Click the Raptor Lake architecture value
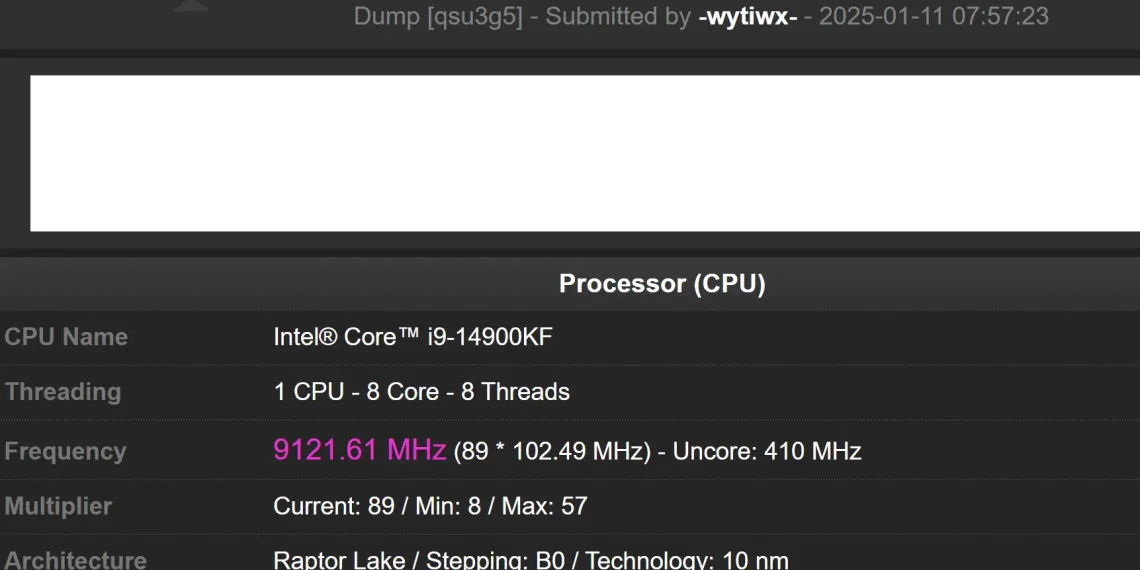Screen dimensions: 1140x570 [x=339, y=561]
